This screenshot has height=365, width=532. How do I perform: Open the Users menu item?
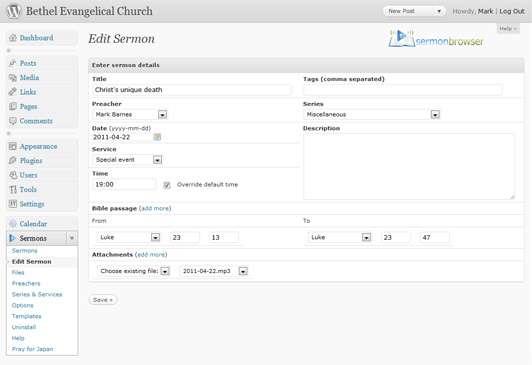pos(28,175)
